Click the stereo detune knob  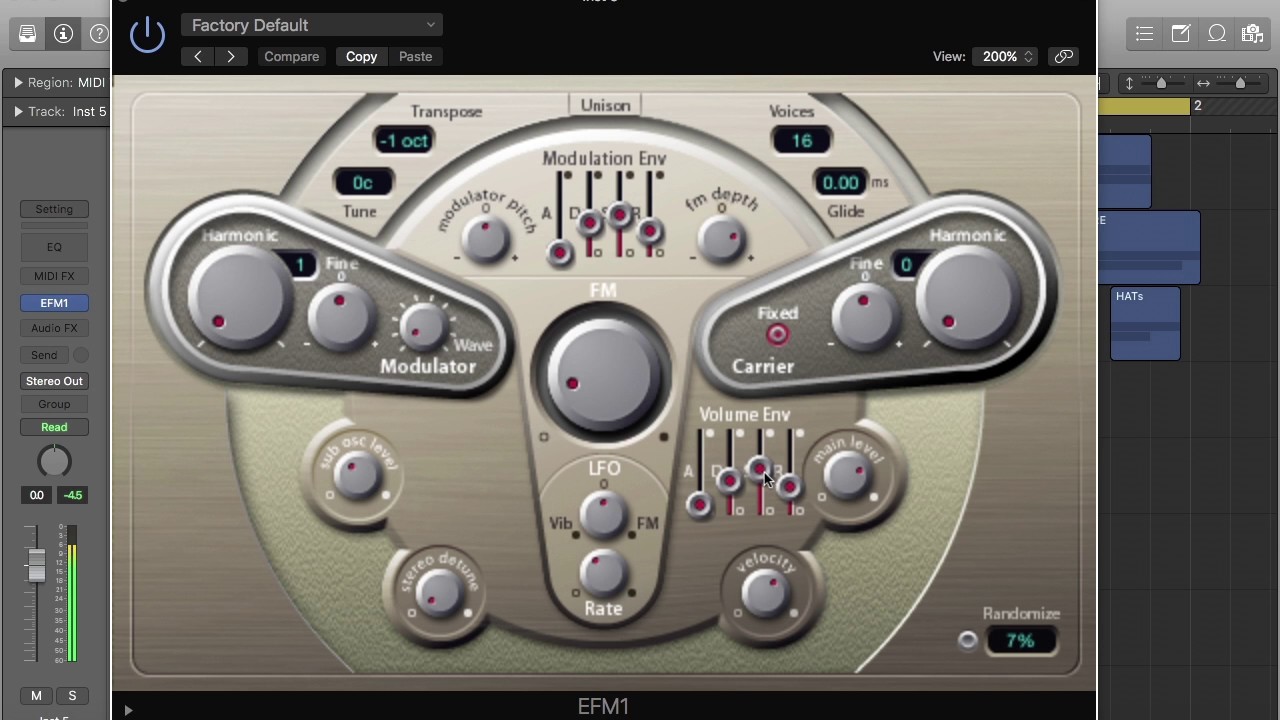(439, 592)
